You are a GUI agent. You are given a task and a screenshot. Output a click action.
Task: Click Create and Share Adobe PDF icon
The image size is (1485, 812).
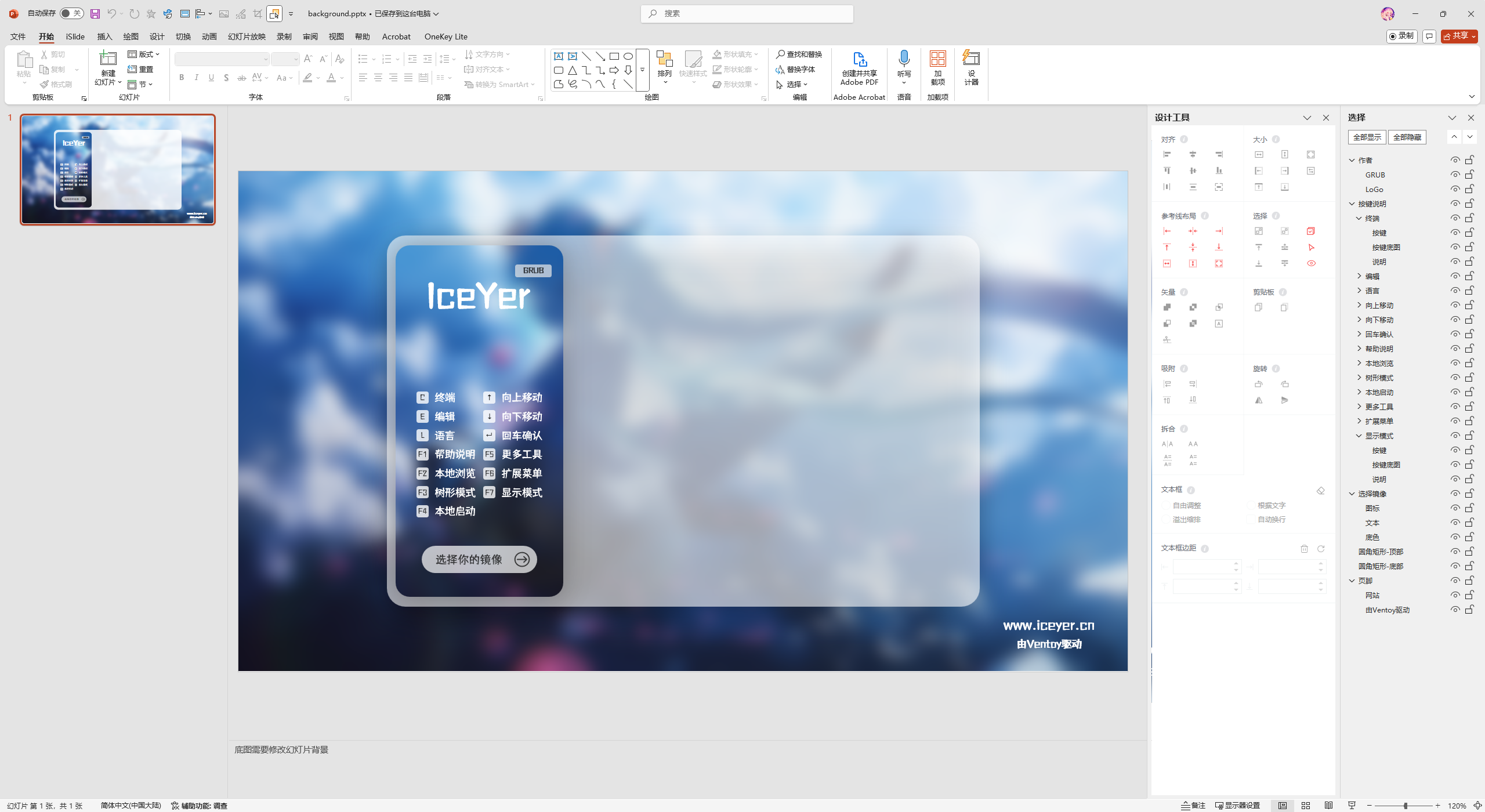click(x=859, y=59)
